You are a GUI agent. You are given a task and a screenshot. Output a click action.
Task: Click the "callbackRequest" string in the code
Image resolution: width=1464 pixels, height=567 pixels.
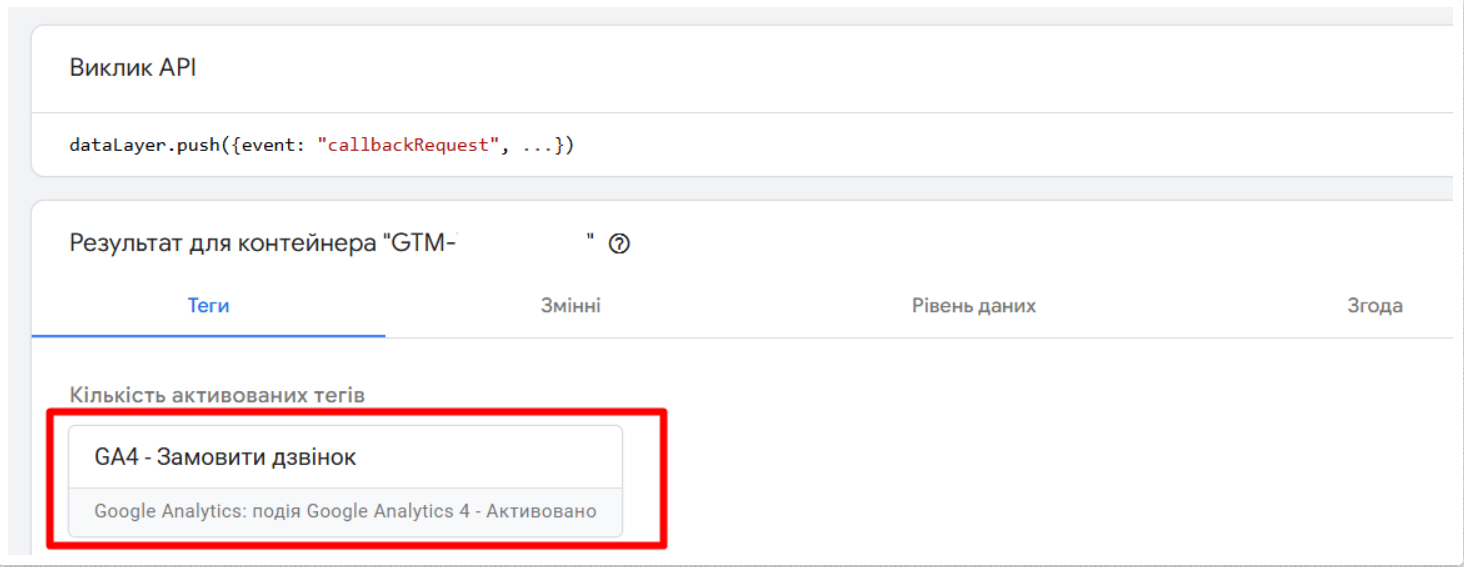click(x=408, y=145)
